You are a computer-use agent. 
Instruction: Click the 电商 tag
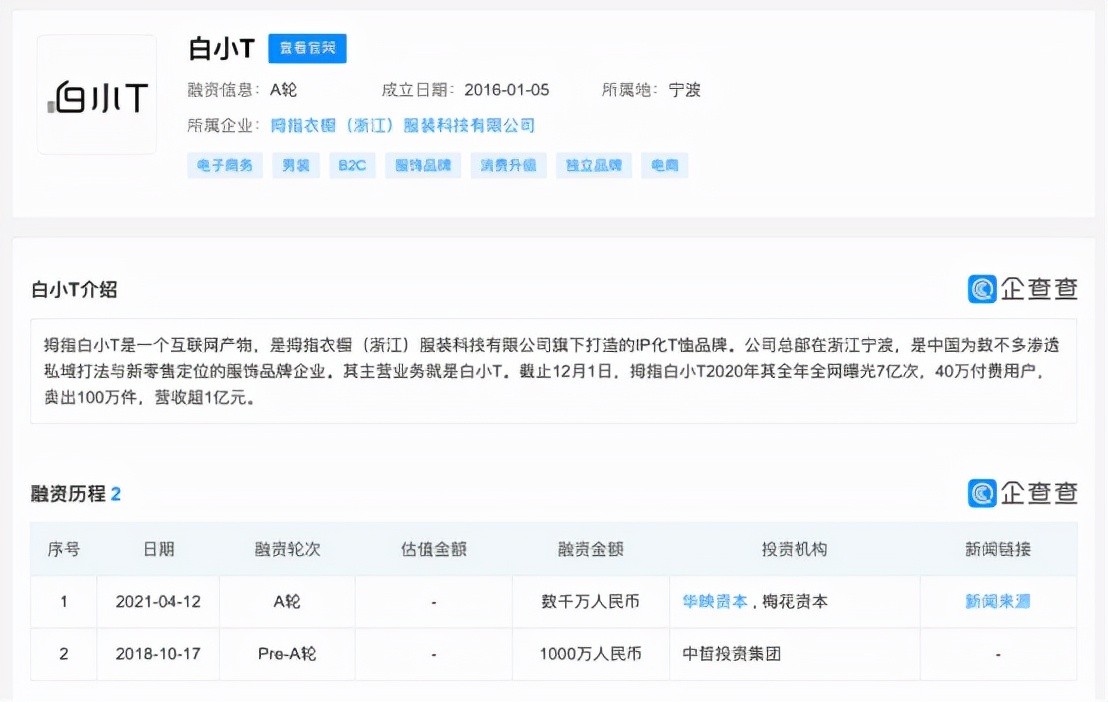[x=665, y=166]
